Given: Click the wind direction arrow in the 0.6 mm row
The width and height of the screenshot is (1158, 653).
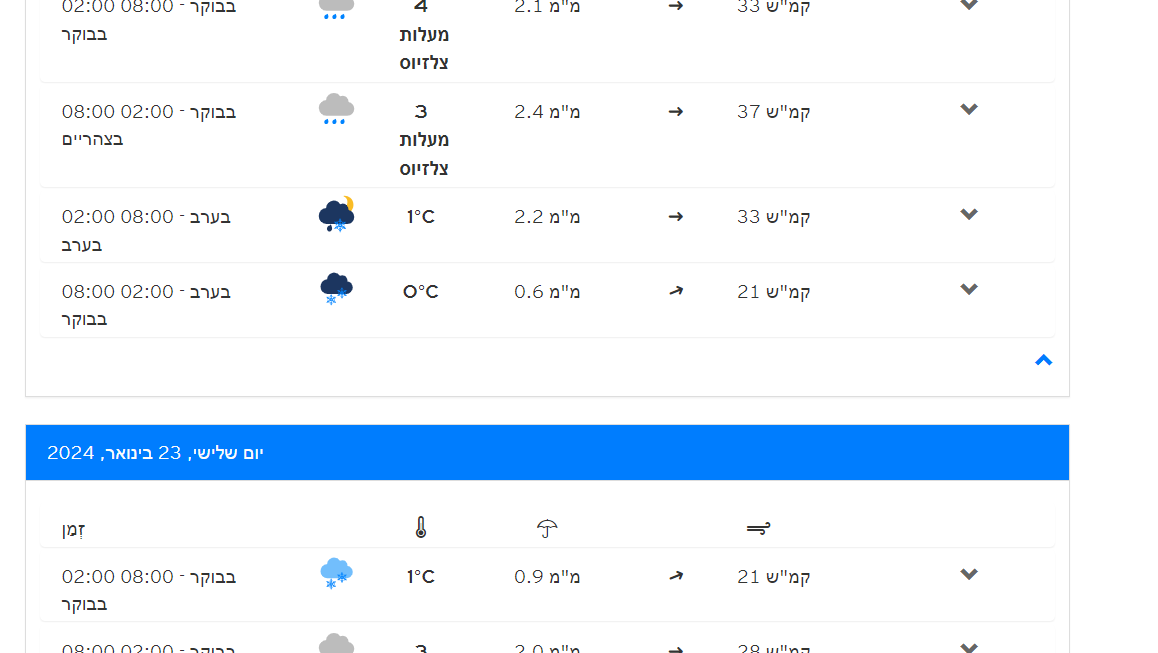Looking at the screenshot, I should (x=676, y=291).
